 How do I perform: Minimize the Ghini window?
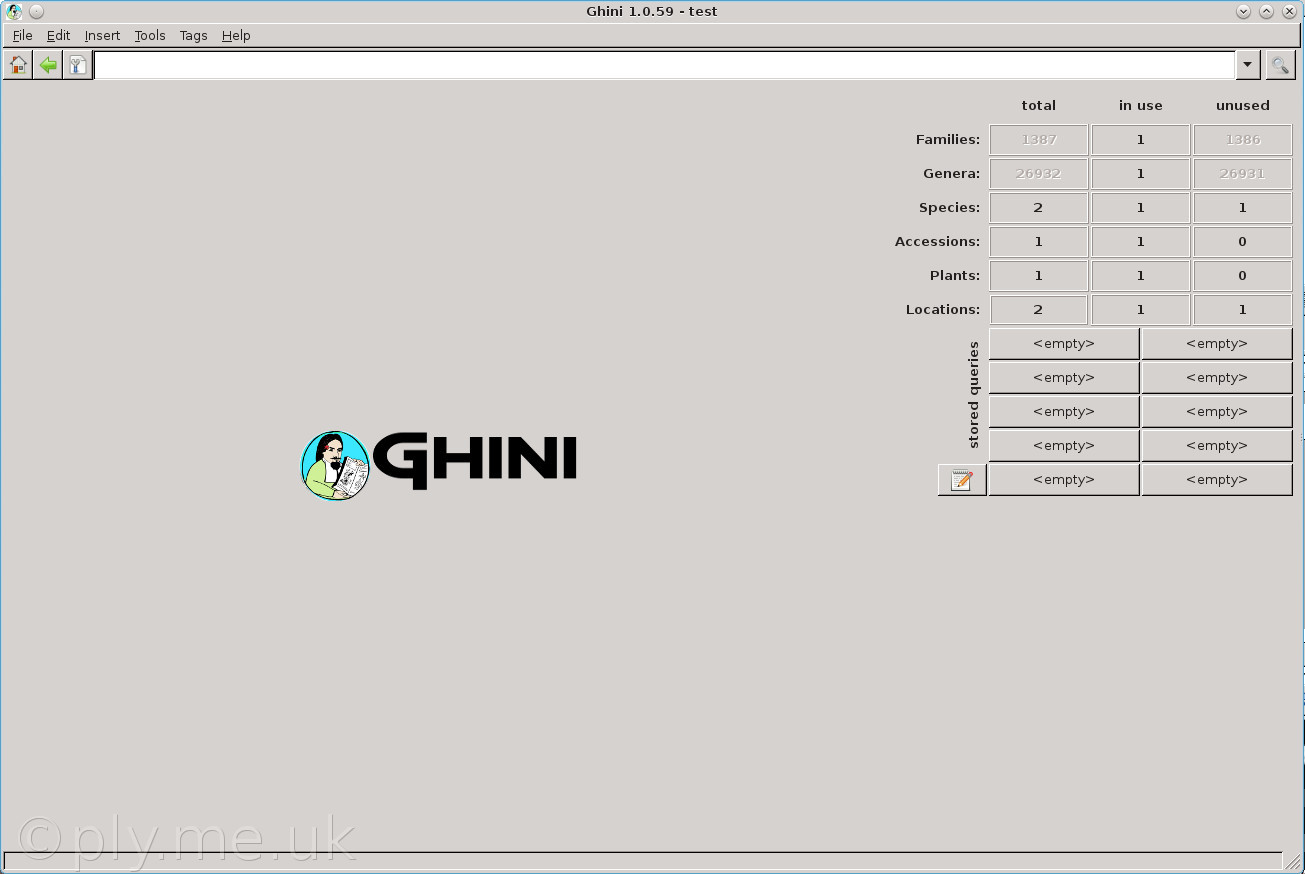click(1243, 12)
